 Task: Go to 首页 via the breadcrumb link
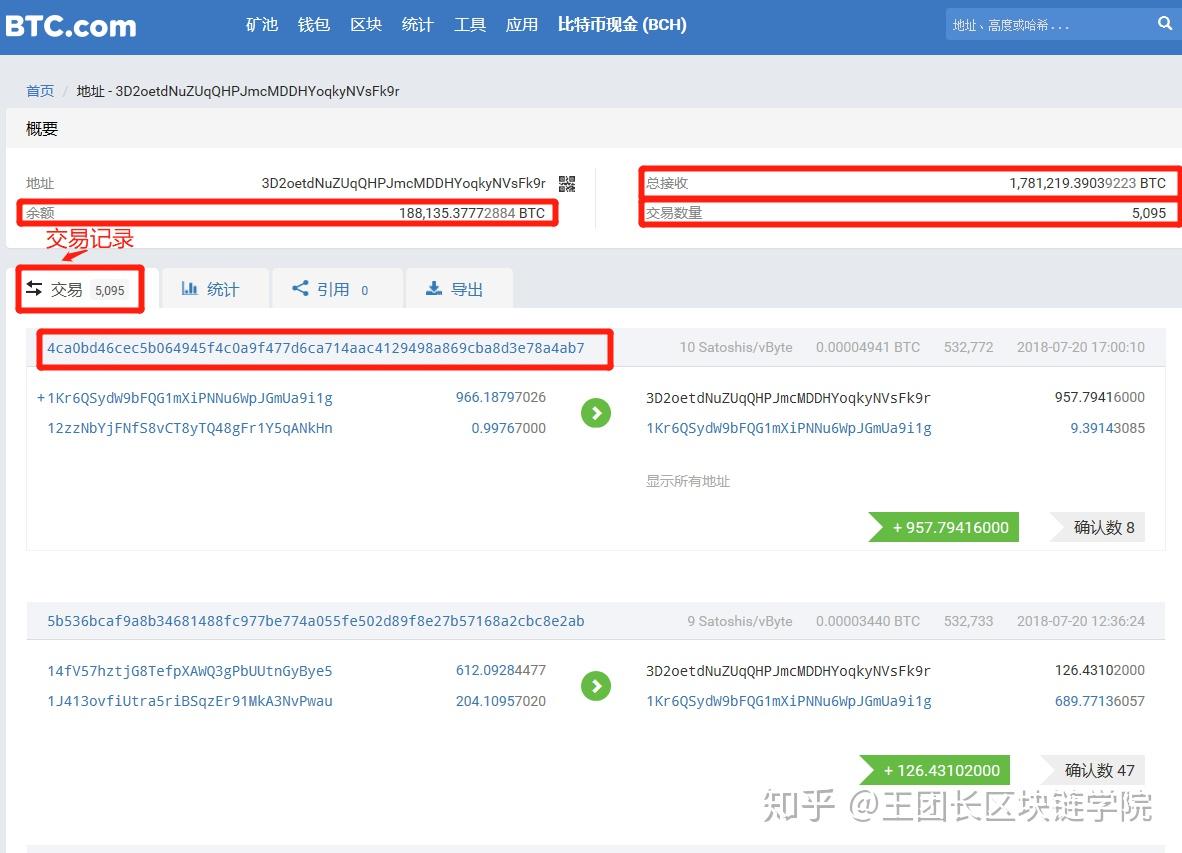(39, 91)
